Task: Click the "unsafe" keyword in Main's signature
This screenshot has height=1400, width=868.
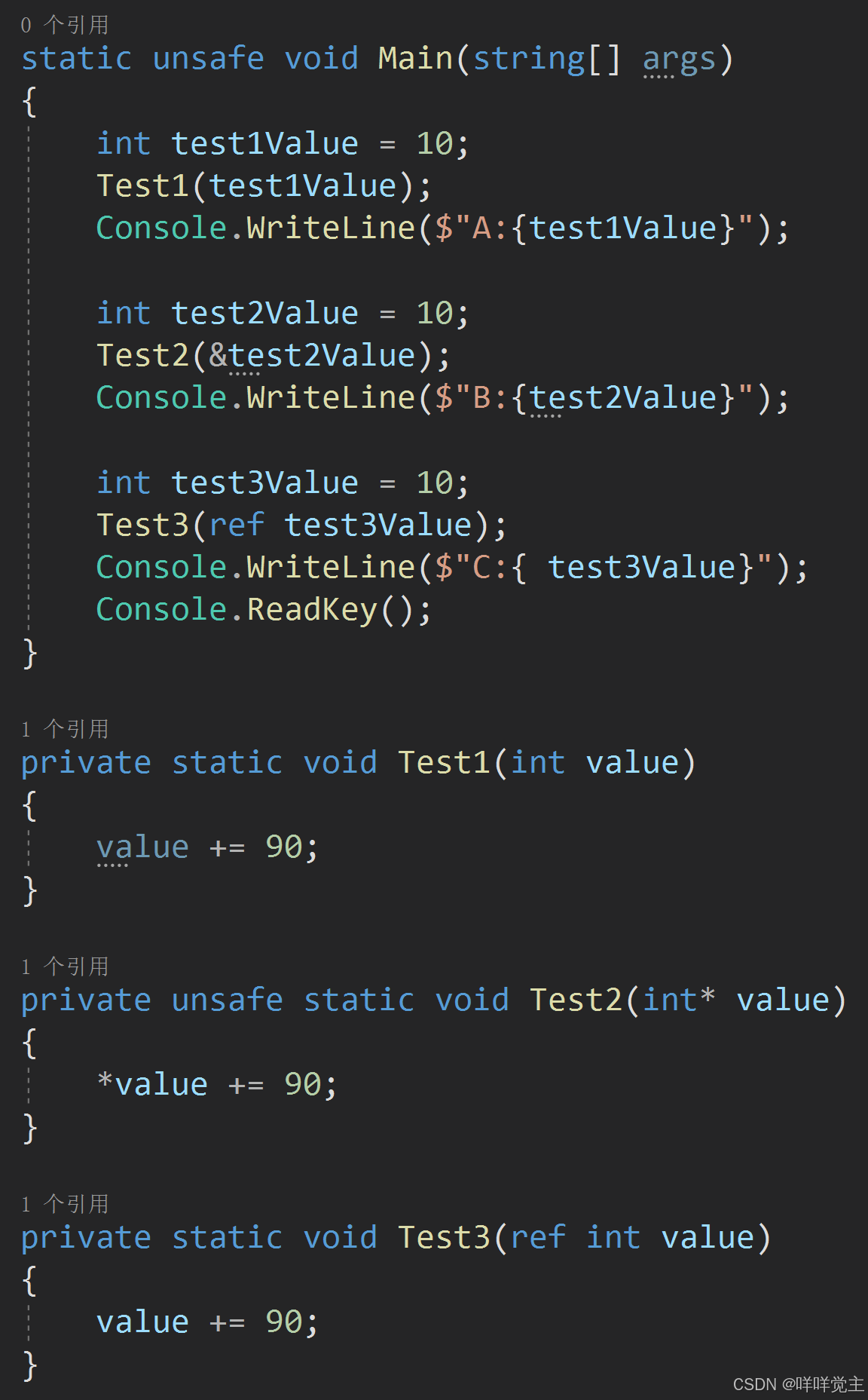Action: click(208, 59)
